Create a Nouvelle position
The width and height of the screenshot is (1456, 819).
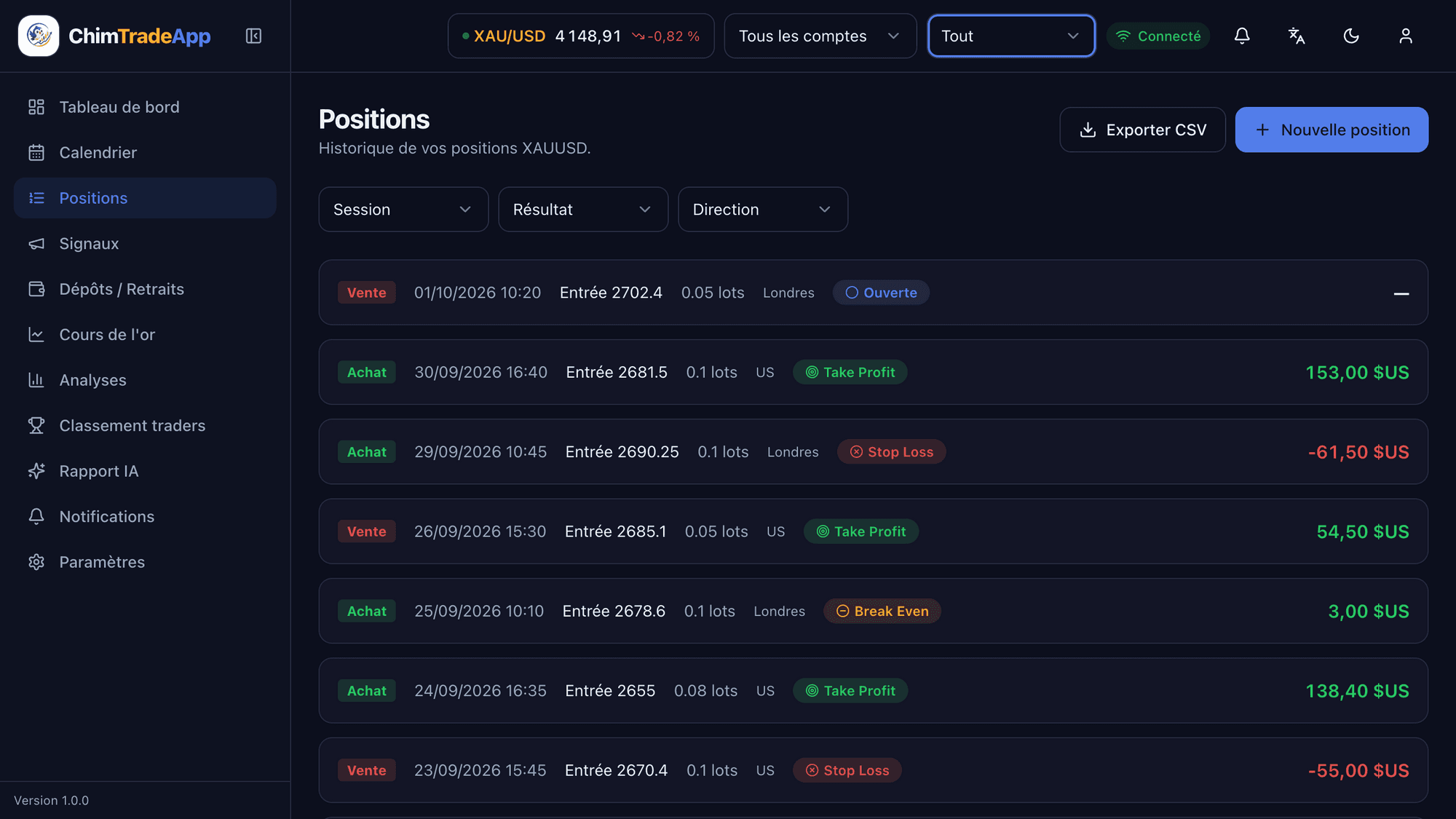pos(1332,130)
